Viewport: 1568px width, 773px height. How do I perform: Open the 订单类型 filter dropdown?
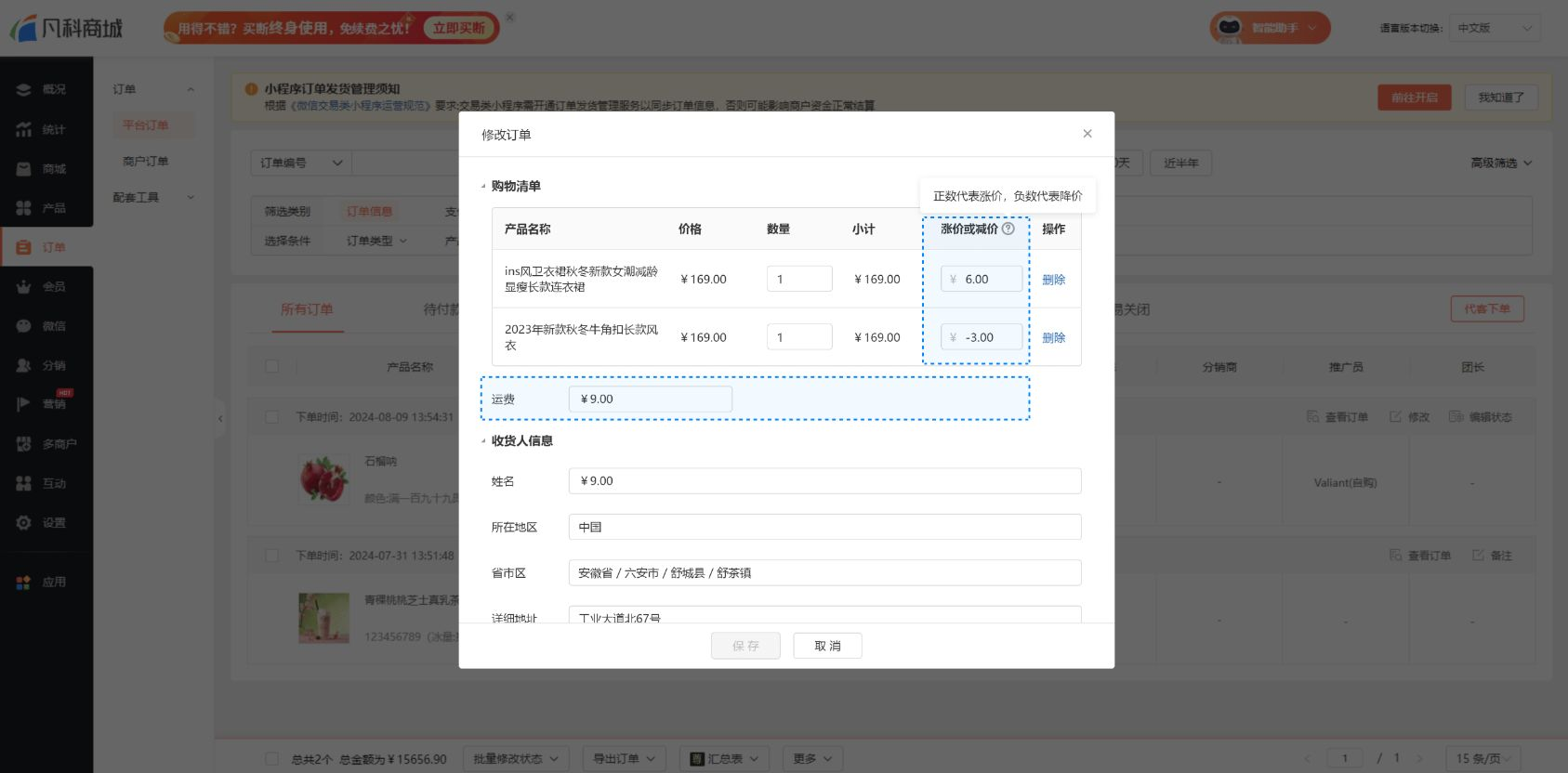[376, 241]
